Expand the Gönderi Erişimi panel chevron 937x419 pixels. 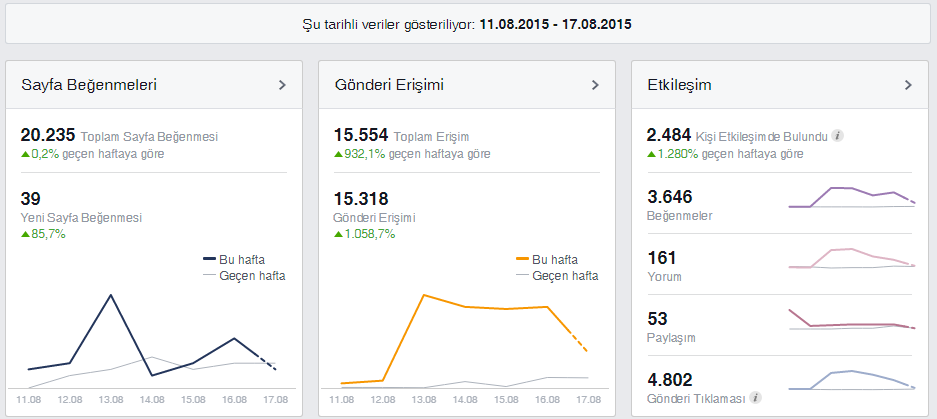pyautogui.click(x=595, y=85)
